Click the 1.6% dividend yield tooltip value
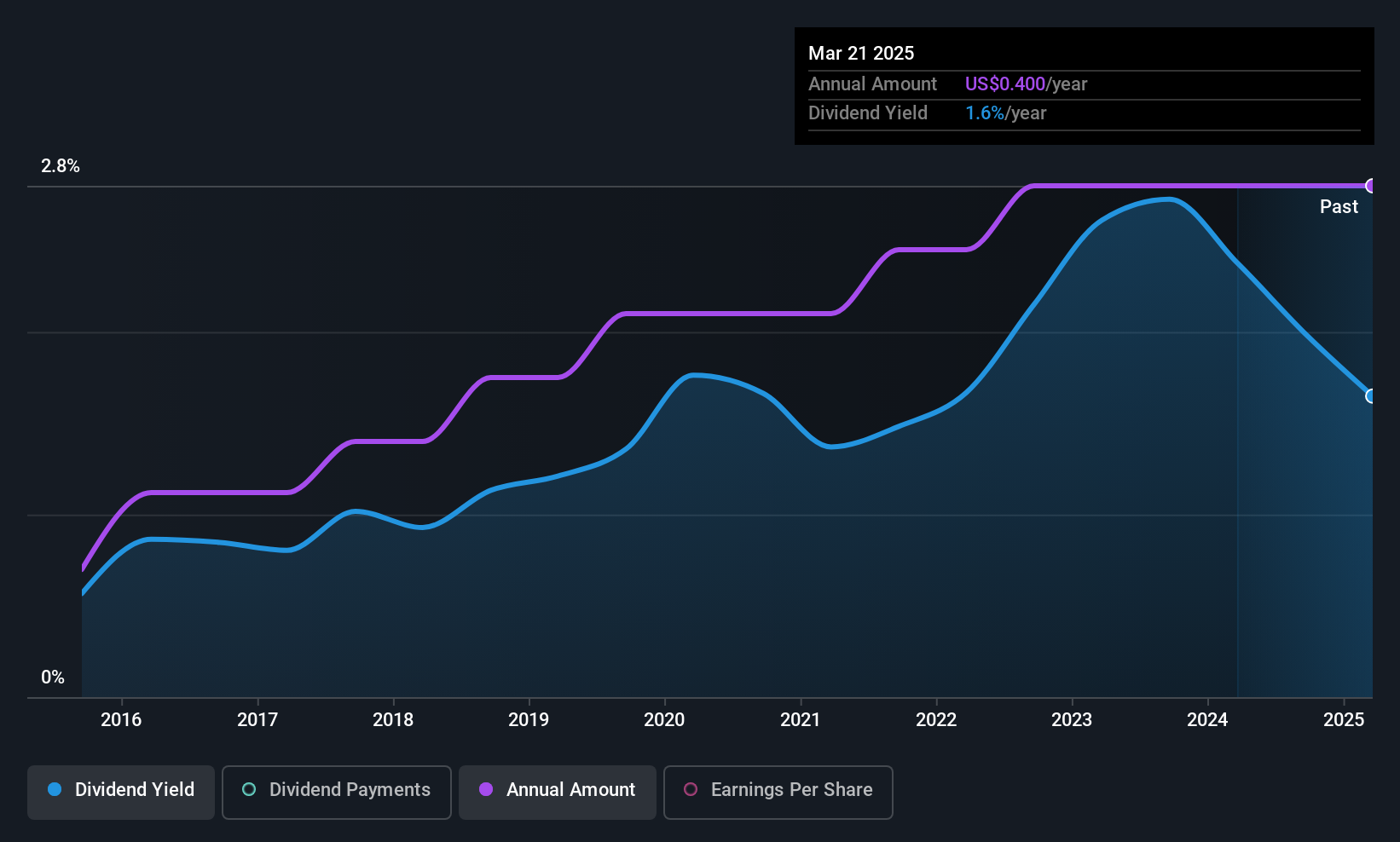 coord(985,113)
